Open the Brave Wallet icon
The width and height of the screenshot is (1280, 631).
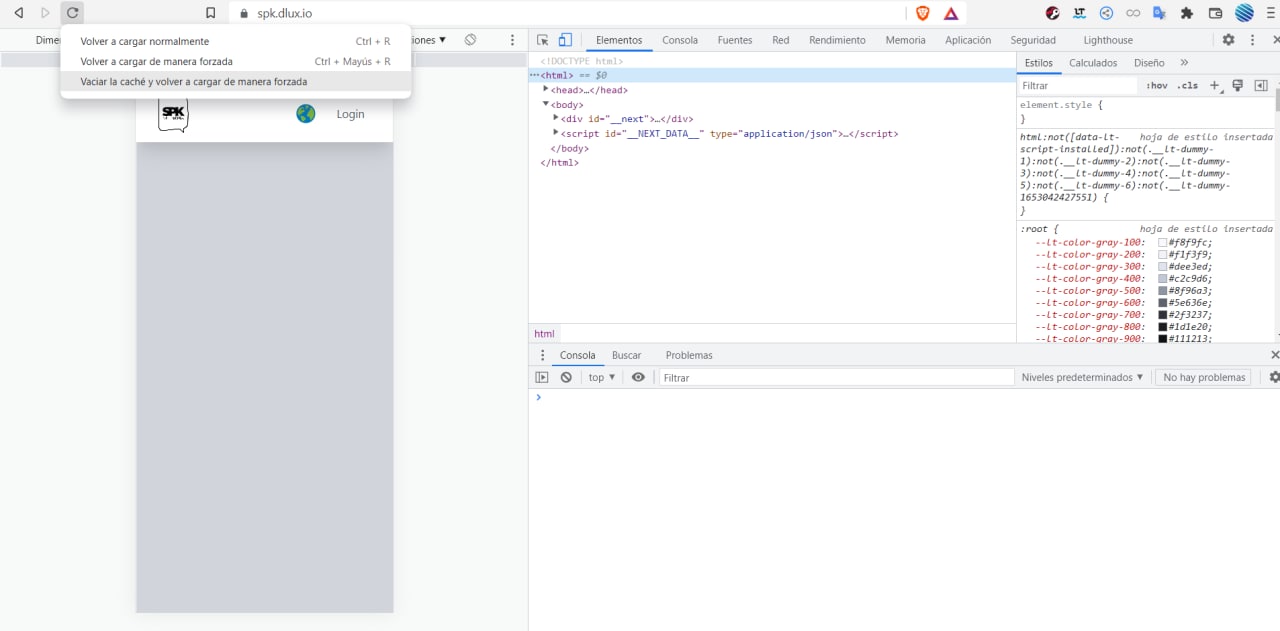pos(1216,13)
